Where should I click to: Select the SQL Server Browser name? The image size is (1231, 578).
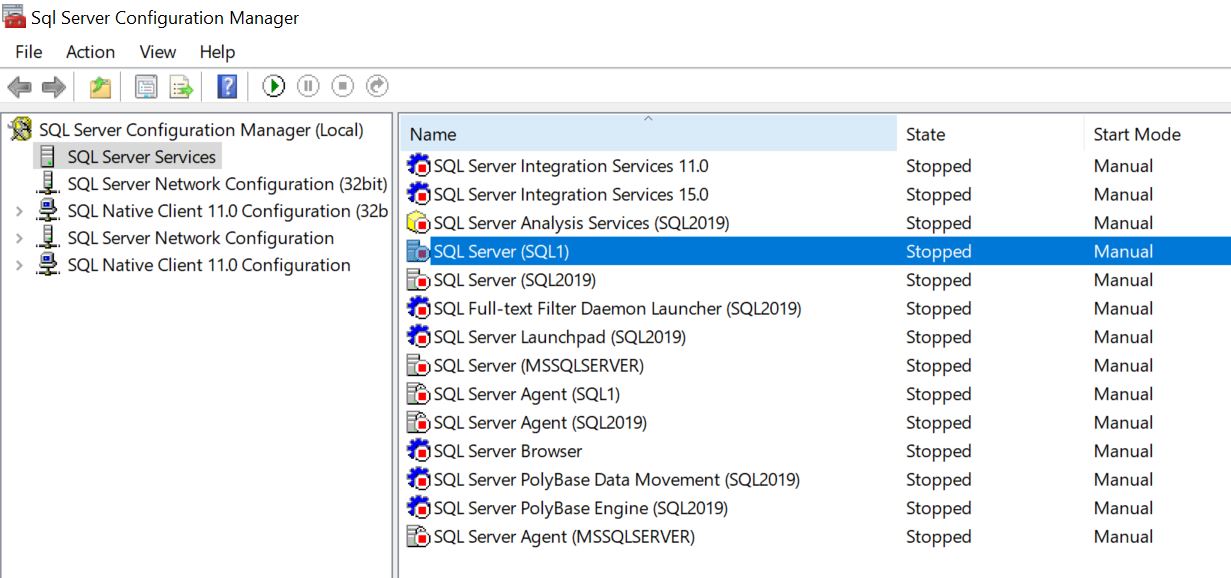(507, 451)
